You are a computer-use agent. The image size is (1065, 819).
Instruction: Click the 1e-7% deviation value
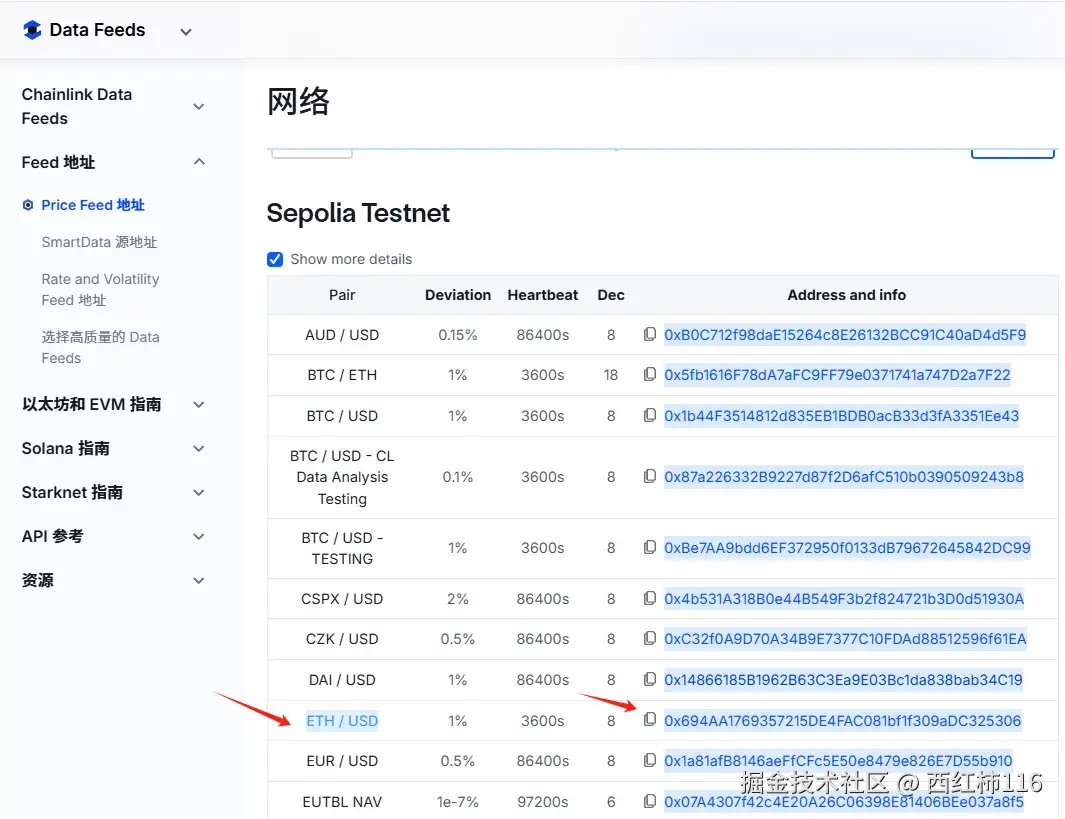click(x=458, y=802)
